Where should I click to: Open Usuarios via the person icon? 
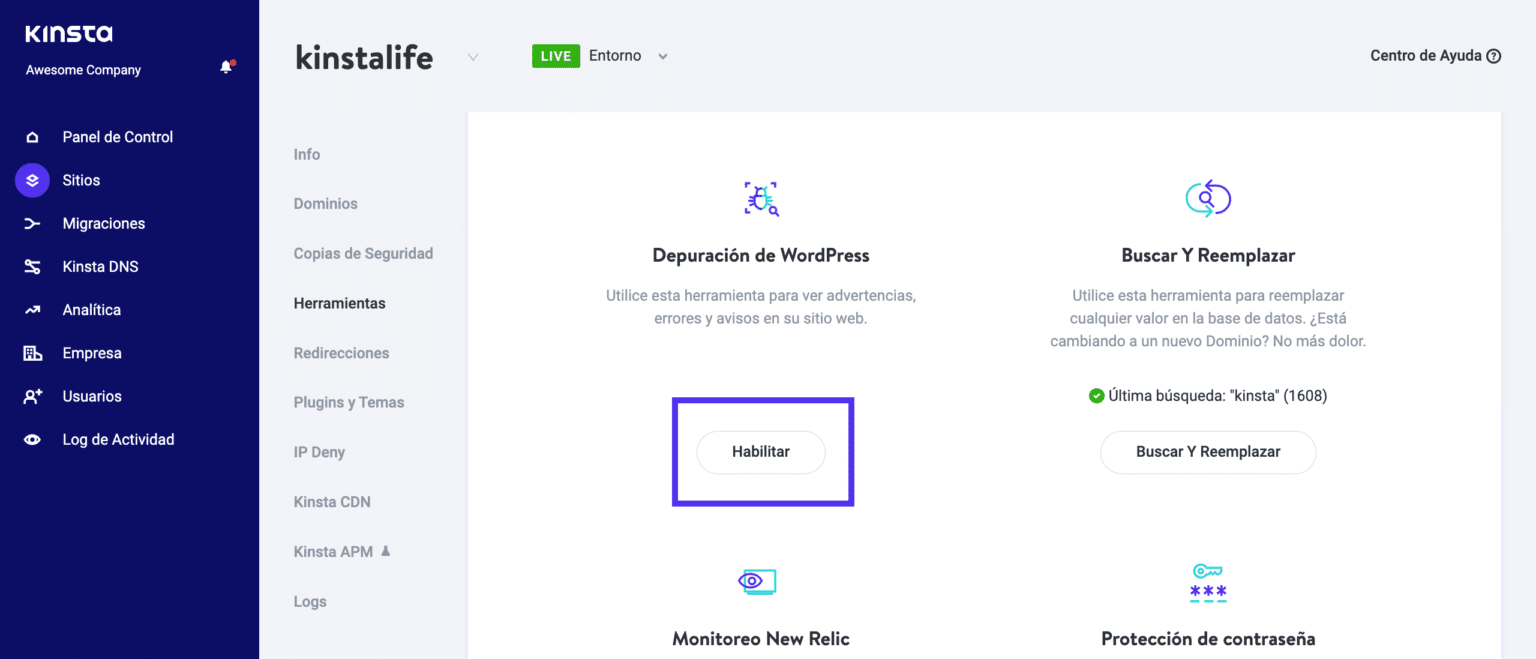coord(31,396)
